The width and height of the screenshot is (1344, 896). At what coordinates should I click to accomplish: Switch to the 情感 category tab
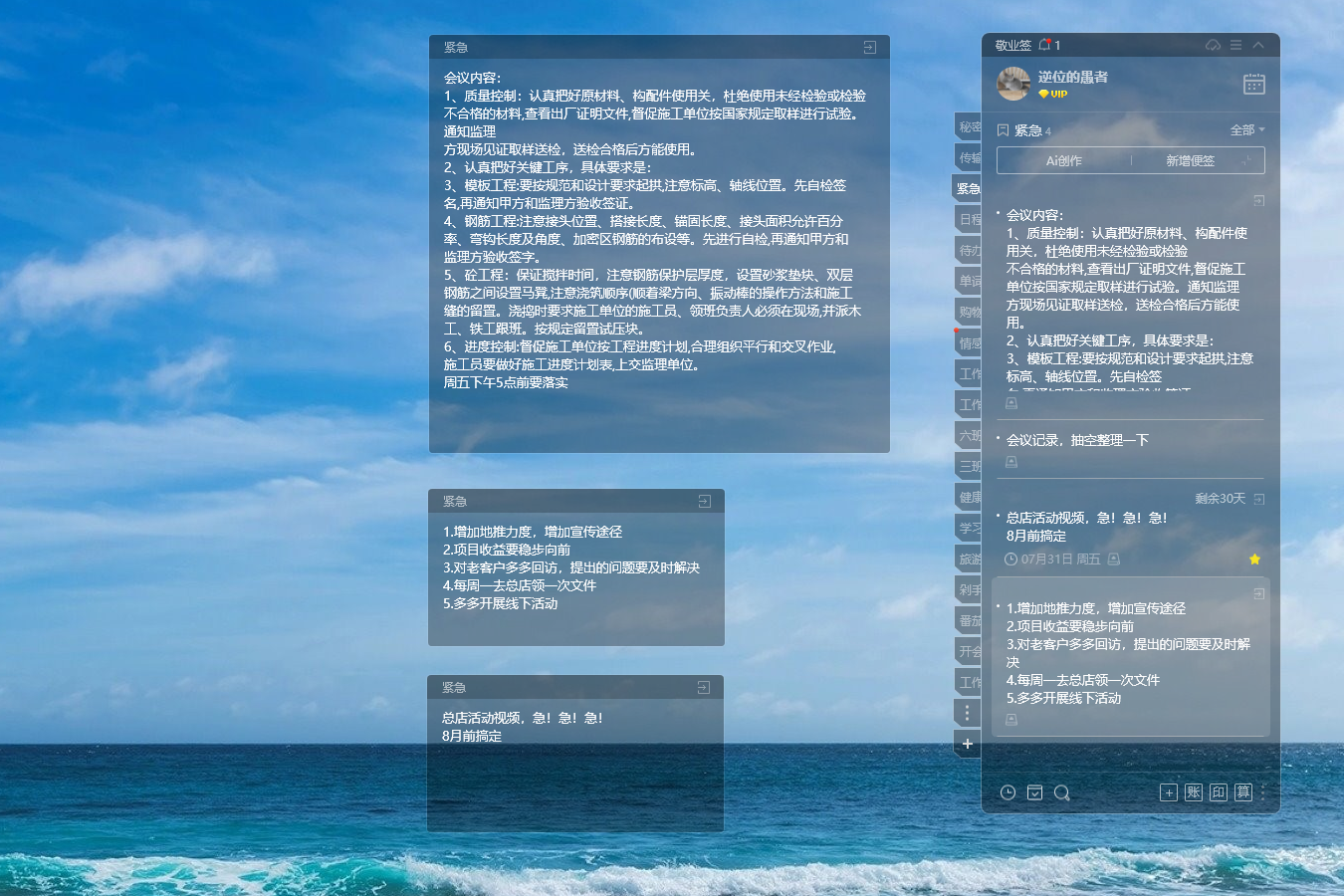click(x=969, y=343)
